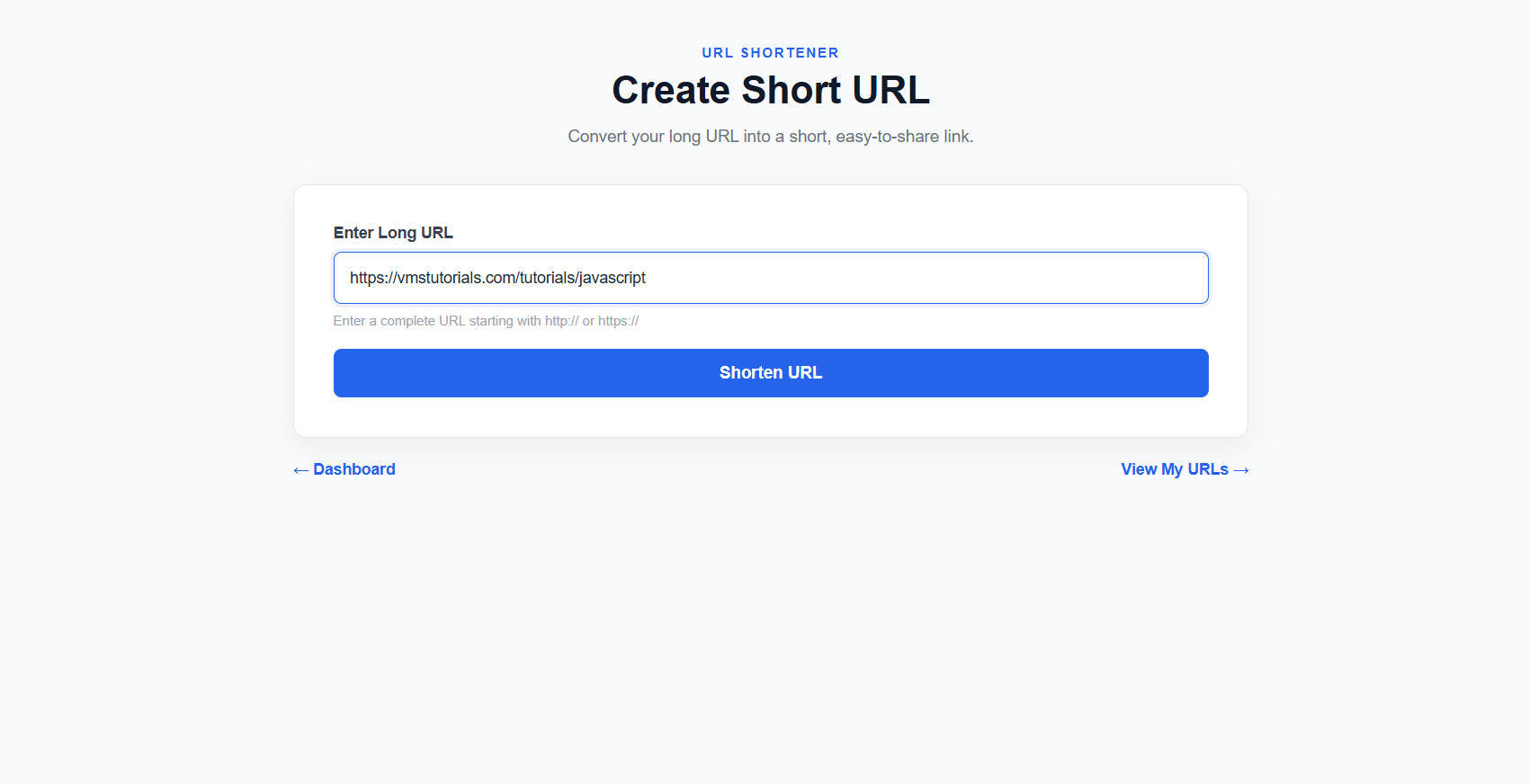Click the Shorten URL button
The height and width of the screenshot is (784, 1529).
coord(771,373)
